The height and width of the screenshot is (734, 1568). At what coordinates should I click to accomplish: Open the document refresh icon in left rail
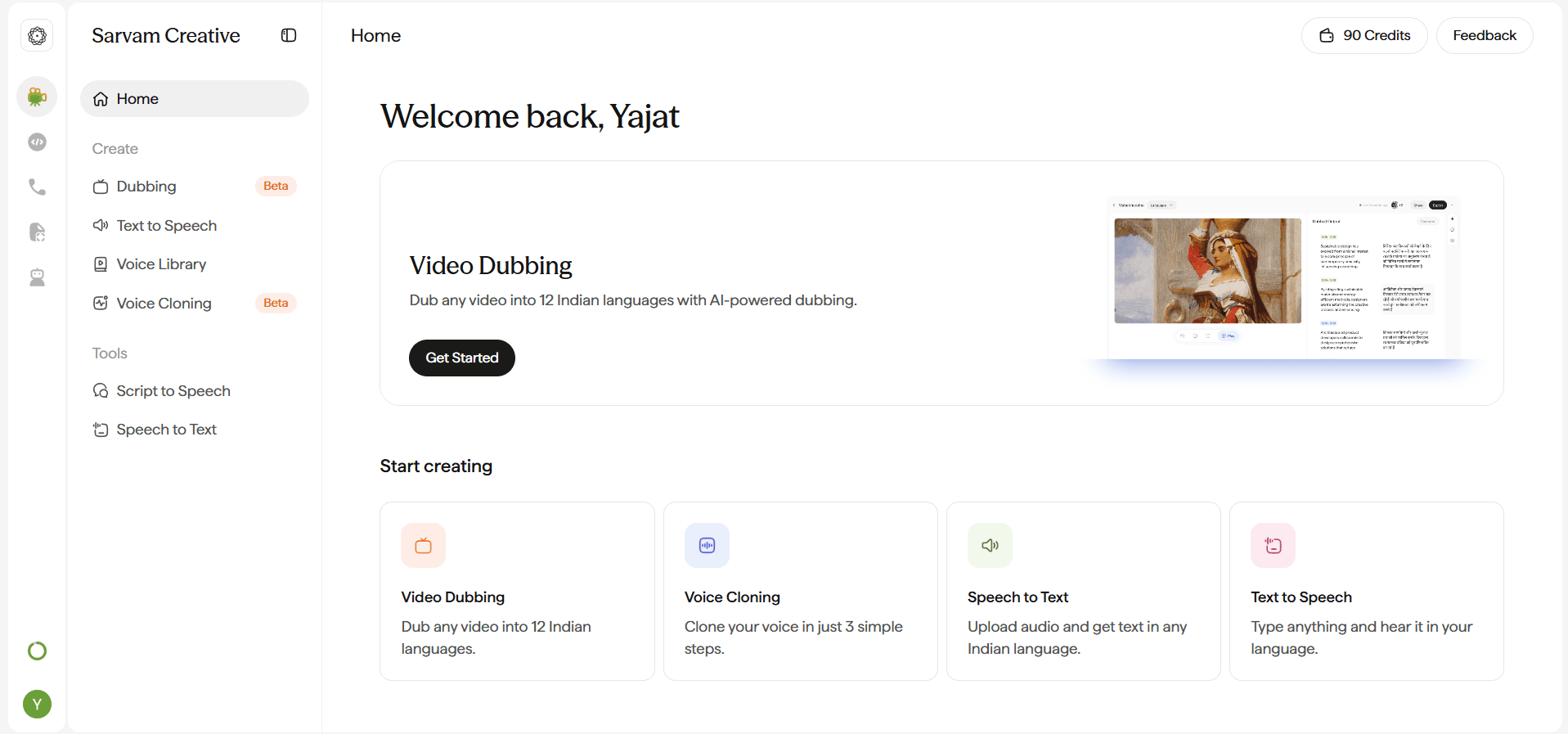pyautogui.click(x=37, y=232)
